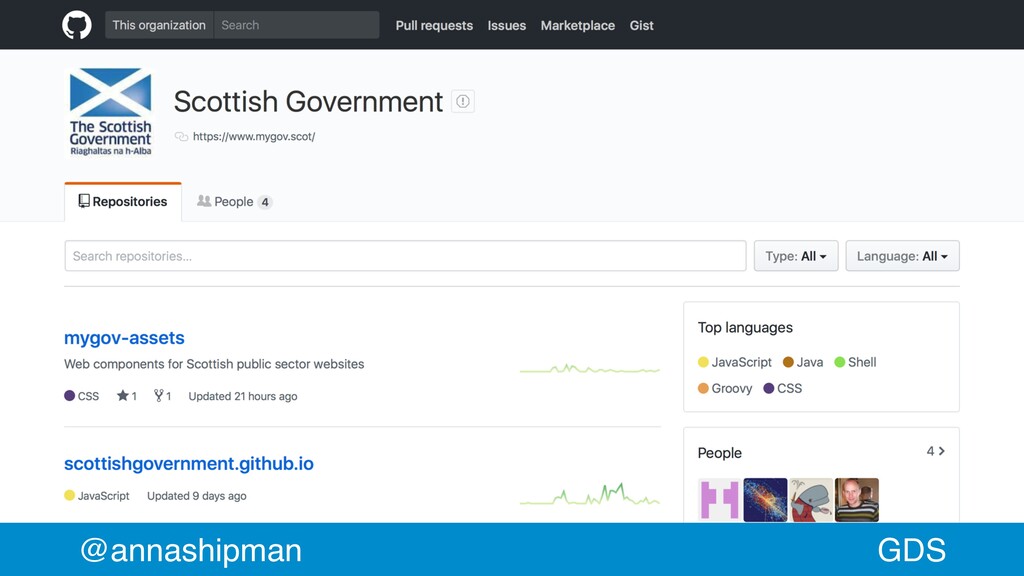The width and height of the screenshot is (1024, 576).
Task: Open Marketplace in the header
Action: (578, 25)
